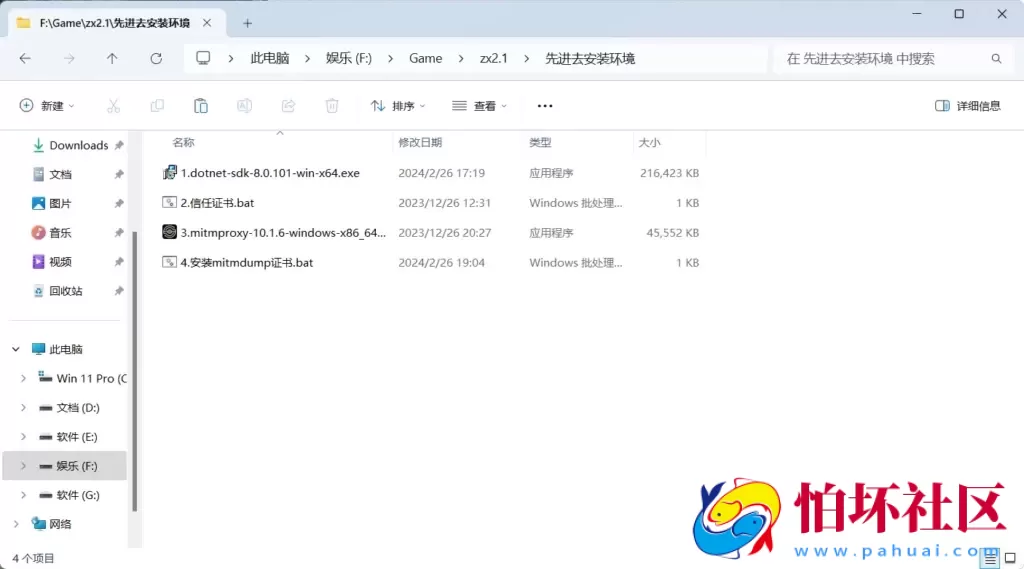Click the pin icon next to 音乐

(119, 233)
